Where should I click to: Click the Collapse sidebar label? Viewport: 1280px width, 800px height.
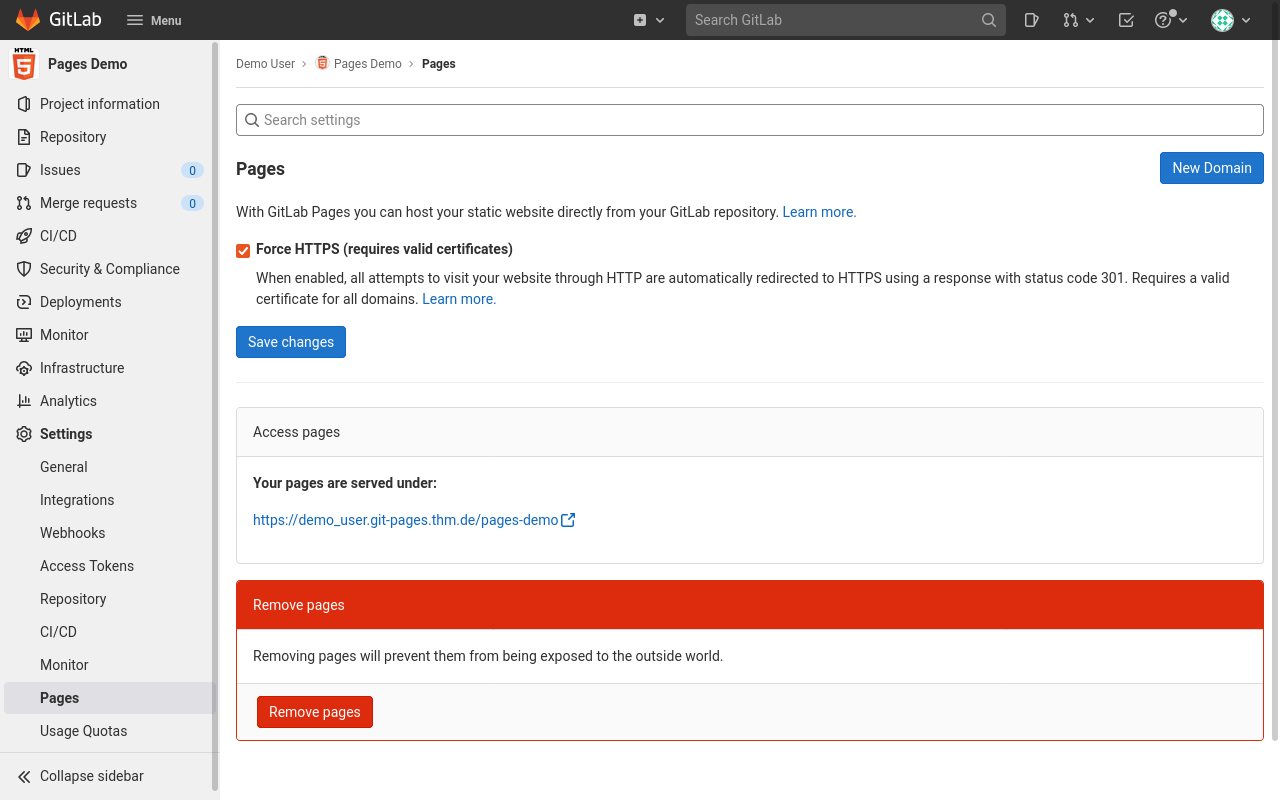(x=92, y=776)
